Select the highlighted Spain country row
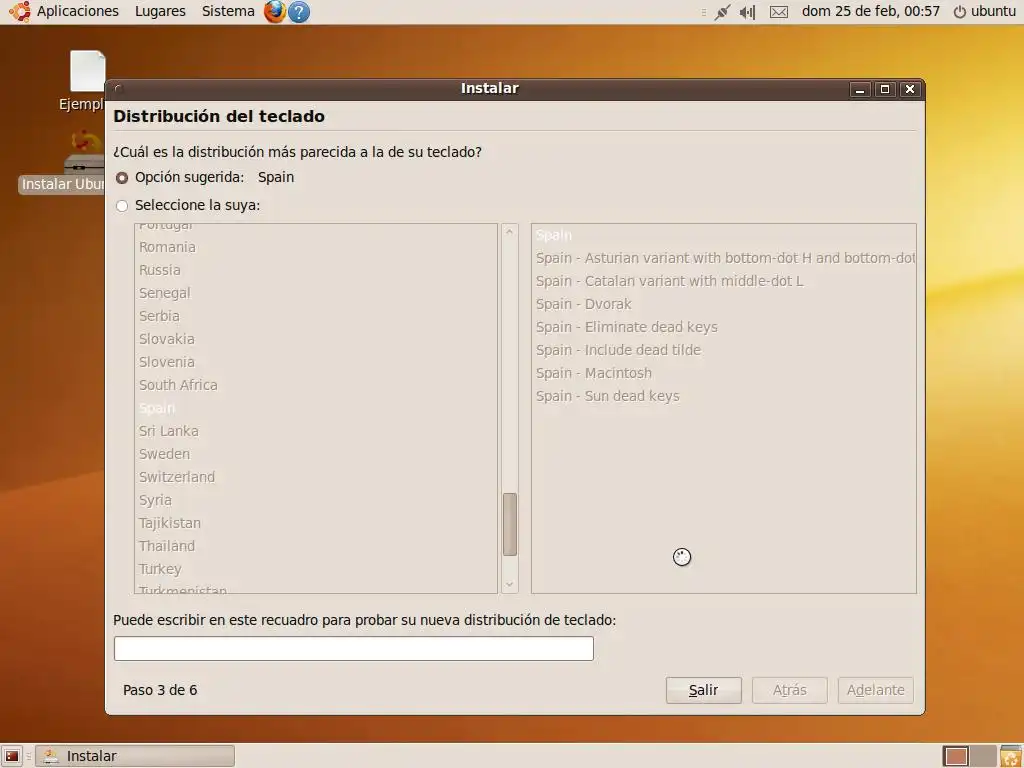 click(316, 408)
